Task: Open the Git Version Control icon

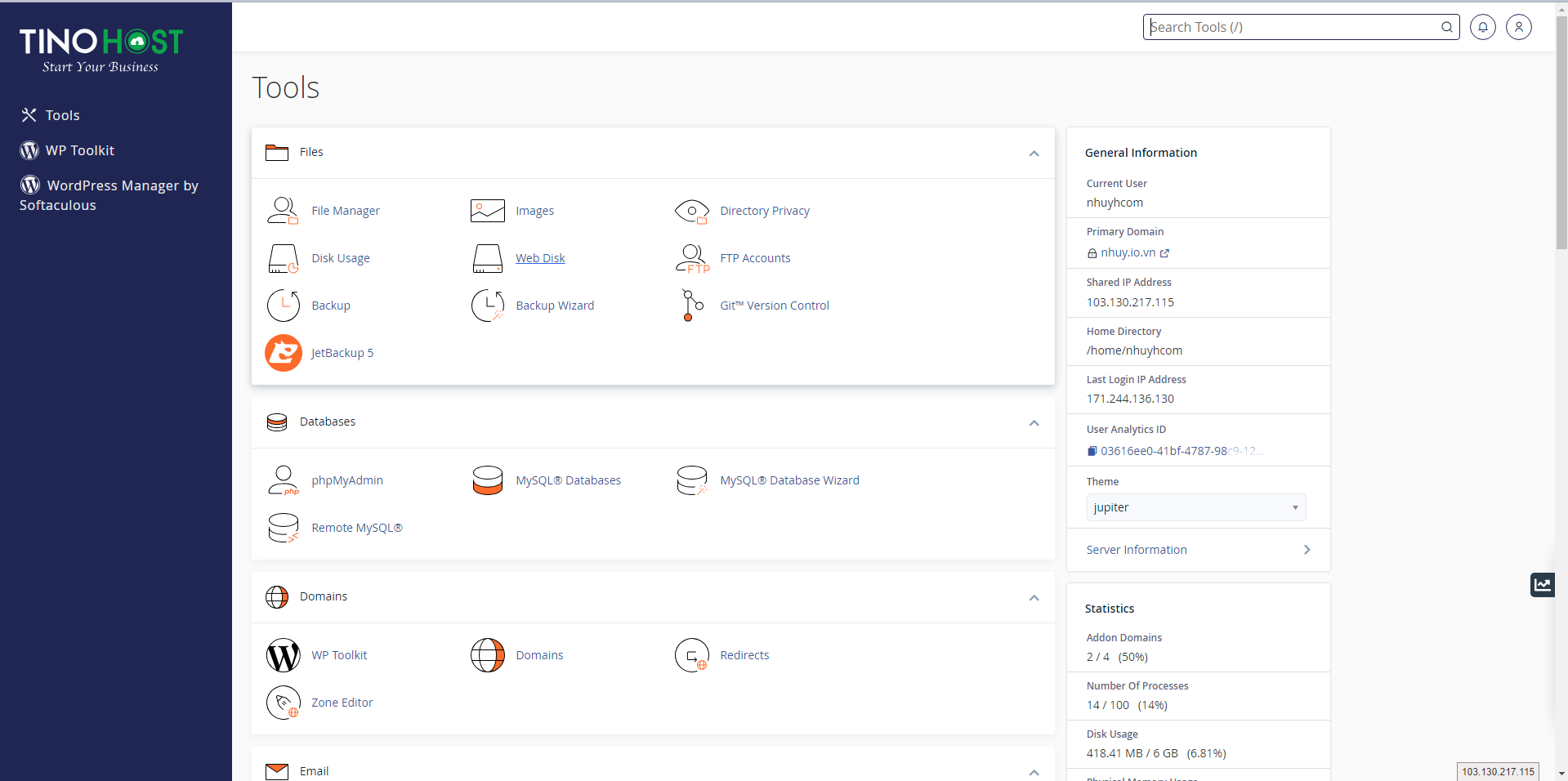Action: coord(692,306)
